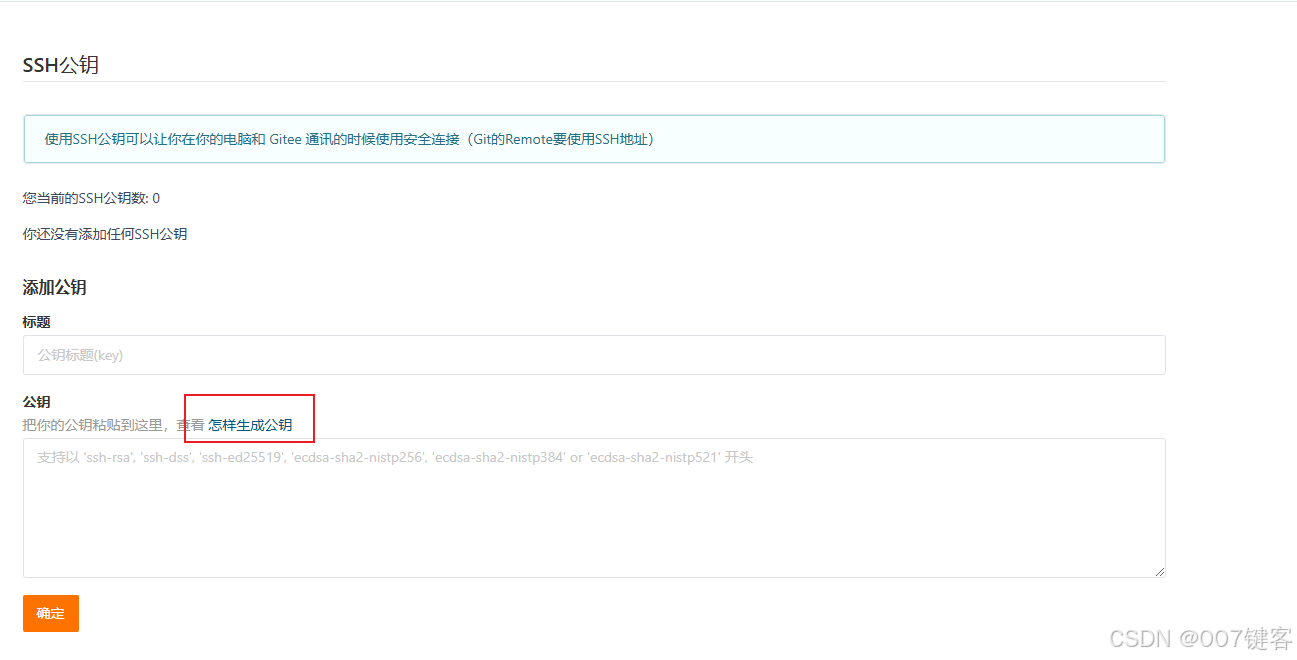1297x660 pixels.
Task: Click the 公钥标题(key) title input field
Action: [x=594, y=355]
